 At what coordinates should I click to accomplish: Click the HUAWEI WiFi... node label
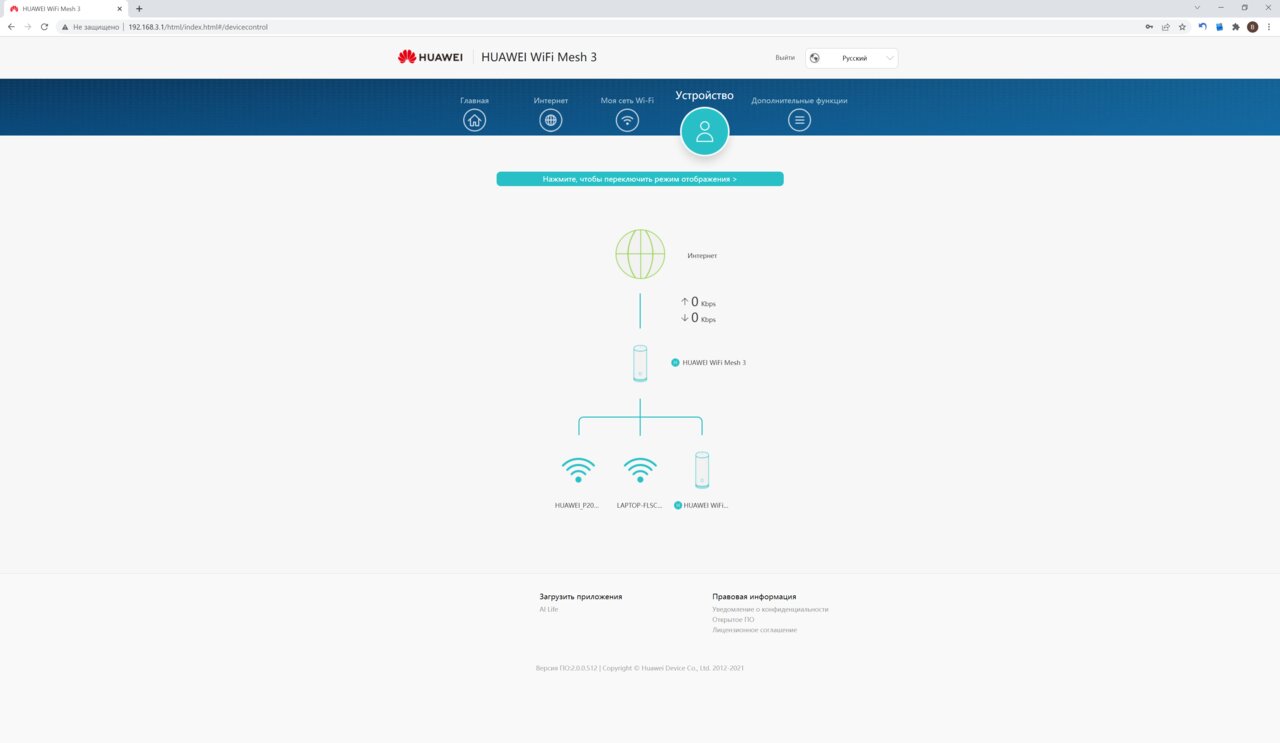pyautogui.click(x=706, y=506)
